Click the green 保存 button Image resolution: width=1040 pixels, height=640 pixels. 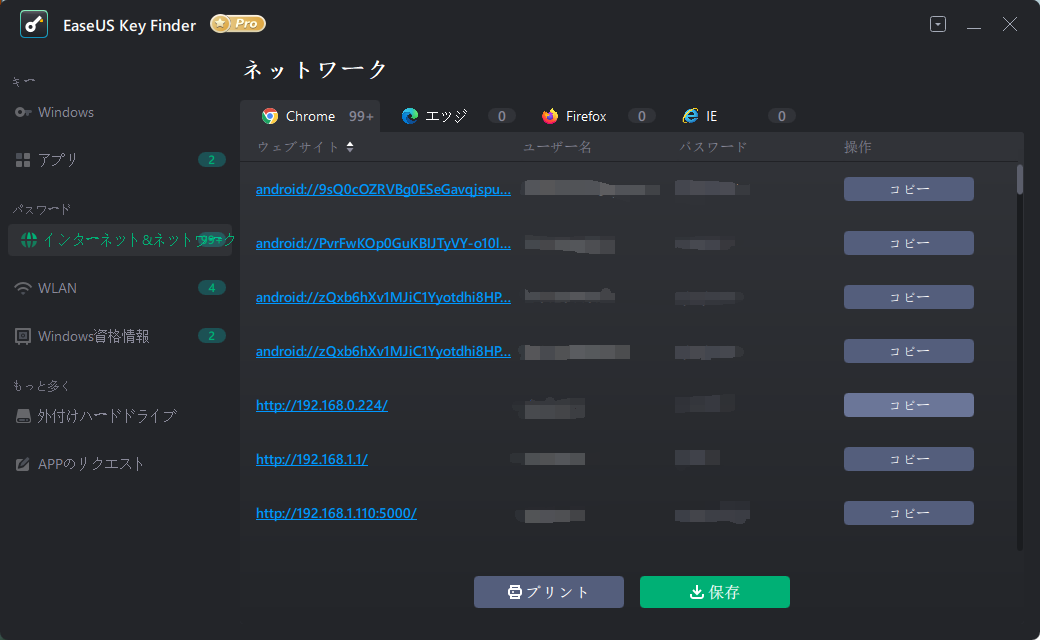(x=714, y=592)
